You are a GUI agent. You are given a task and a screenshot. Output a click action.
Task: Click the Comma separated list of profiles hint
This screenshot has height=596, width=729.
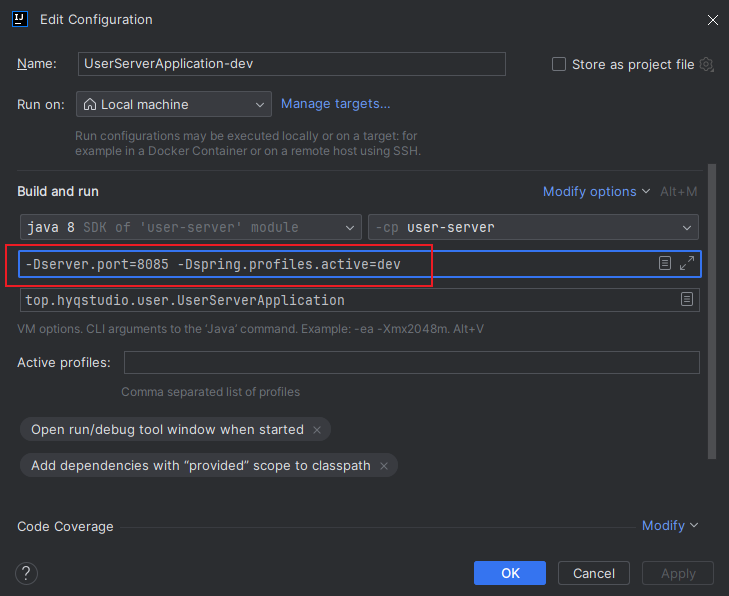210,392
